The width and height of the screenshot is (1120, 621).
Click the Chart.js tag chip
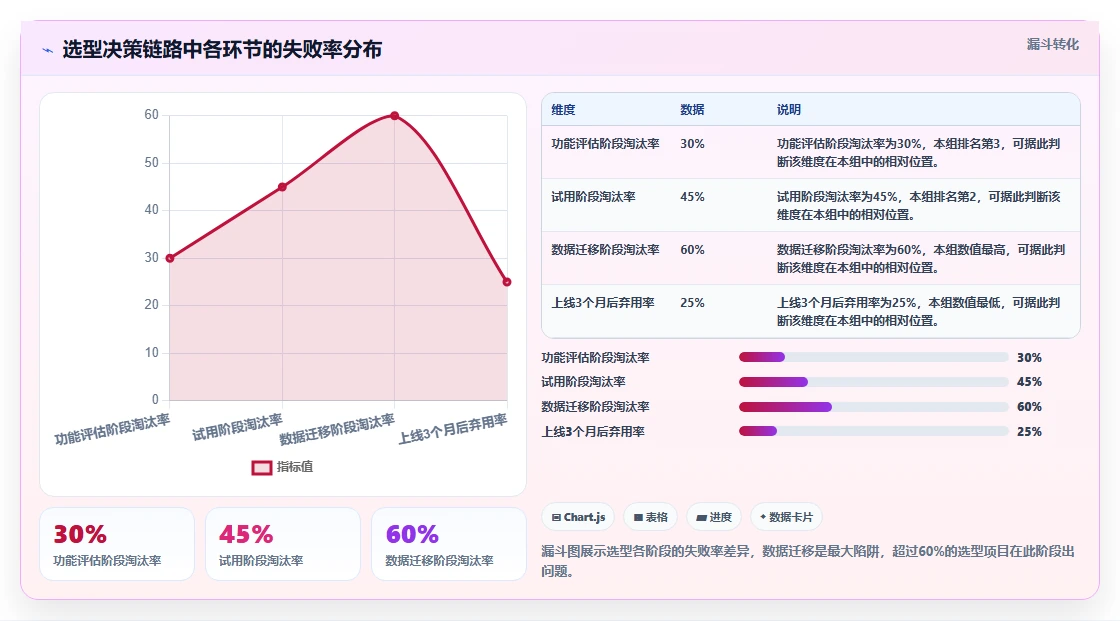coord(579,517)
